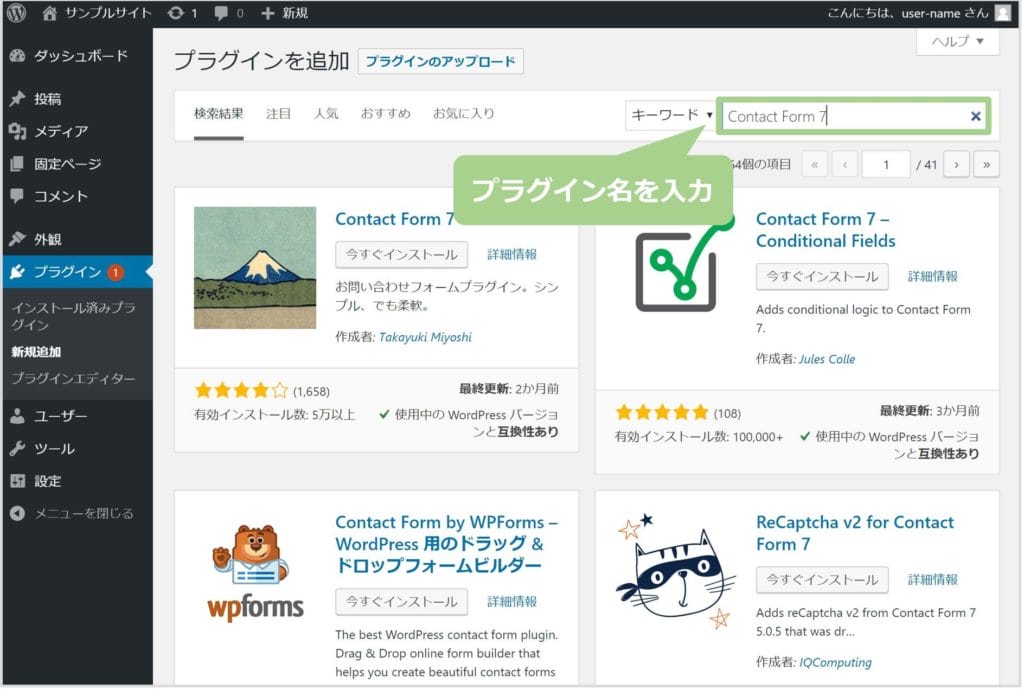This screenshot has width=1024, height=689.
Task: Switch to 人気 tab
Action: pos(326,114)
